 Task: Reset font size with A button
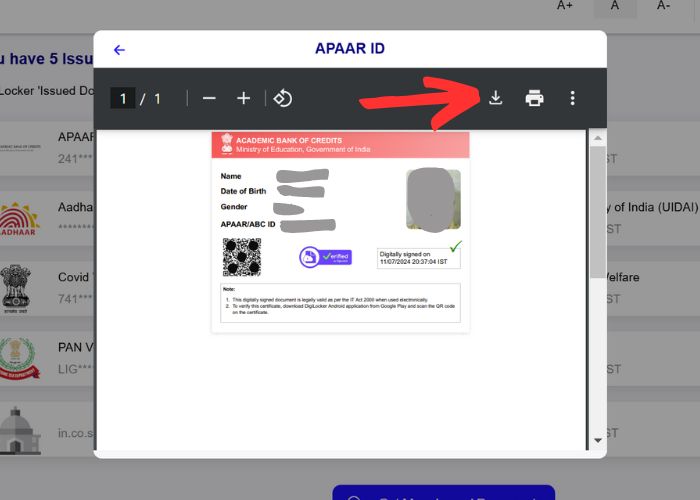[615, 5]
